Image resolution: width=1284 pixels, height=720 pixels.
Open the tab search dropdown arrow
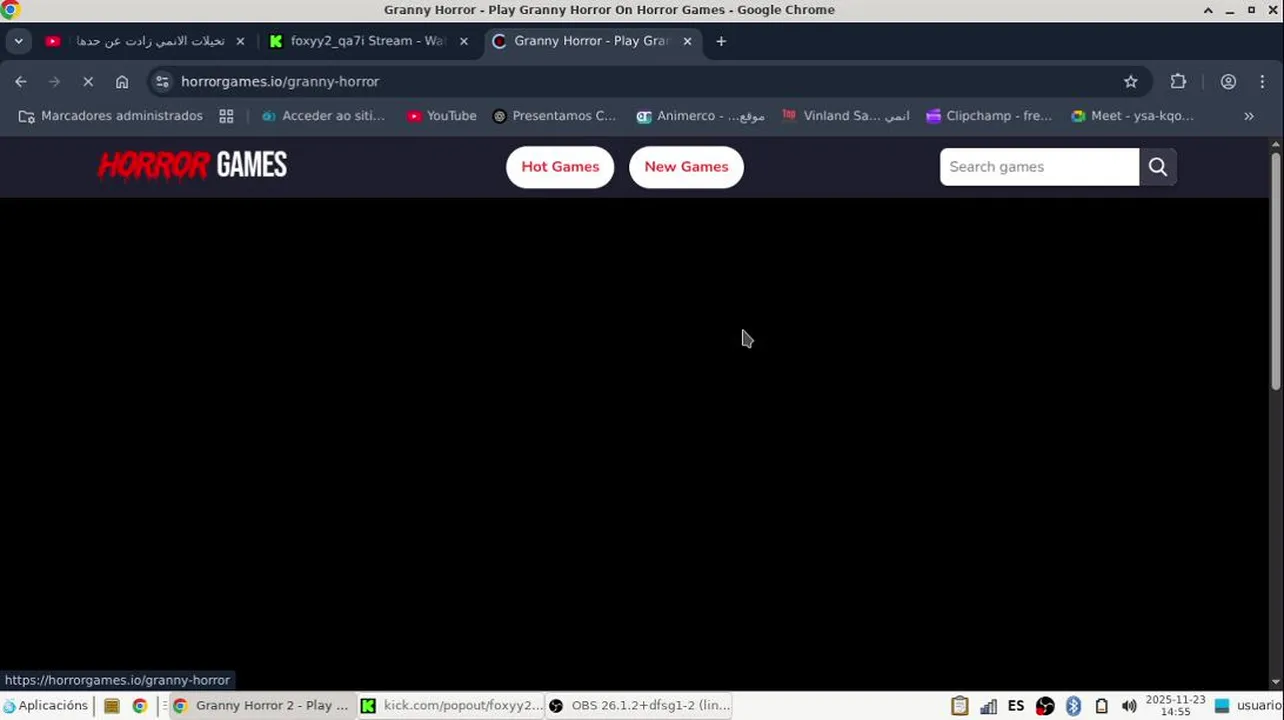[18, 41]
